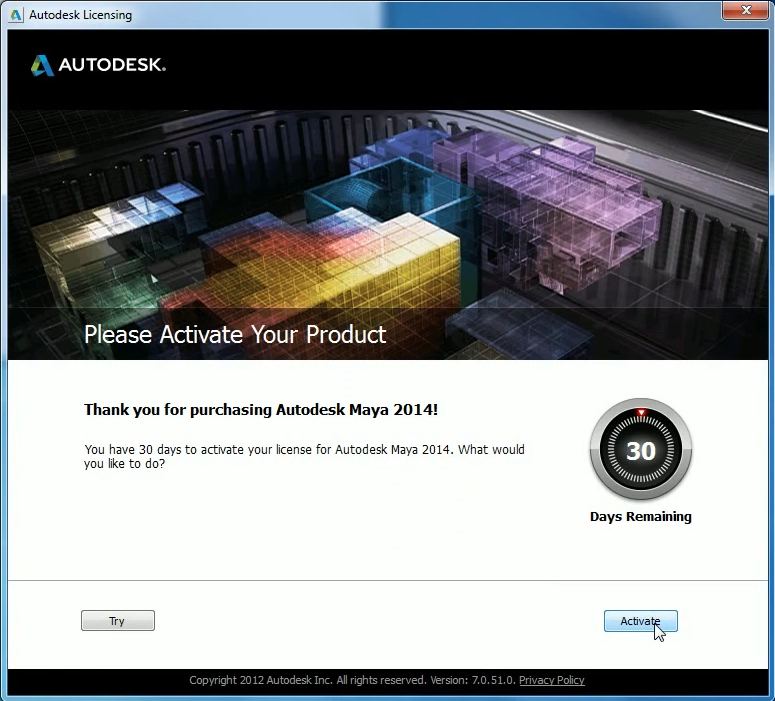Open the Privacy Policy link
This screenshot has width=775, height=701.
pyautogui.click(x=551, y=680)
